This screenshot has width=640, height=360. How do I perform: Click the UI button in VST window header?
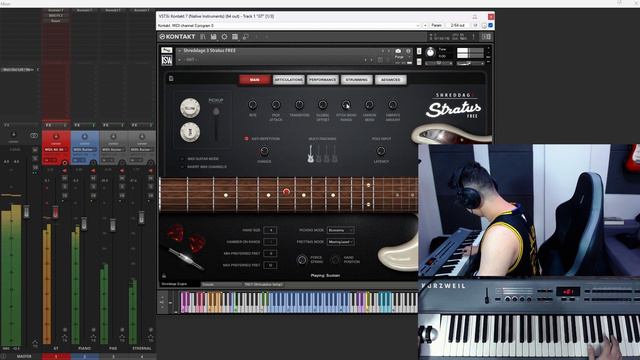point(475,25)
